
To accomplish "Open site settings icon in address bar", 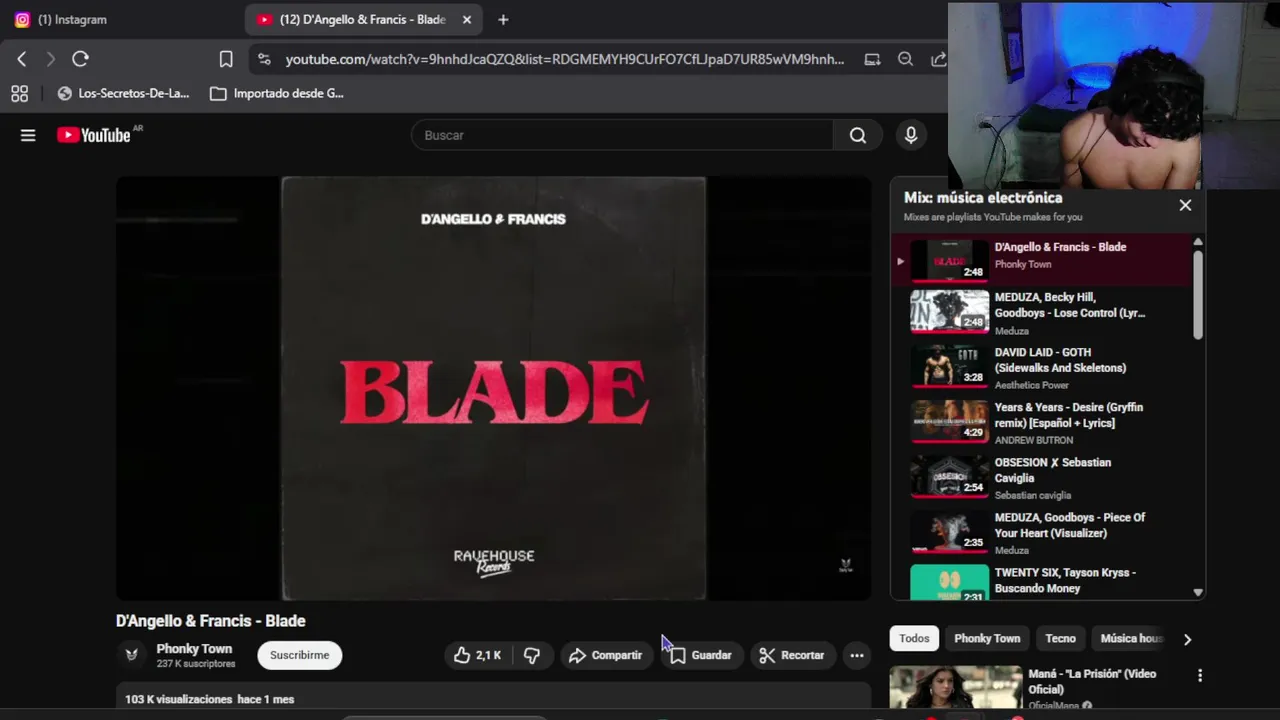I will [264, 59].
